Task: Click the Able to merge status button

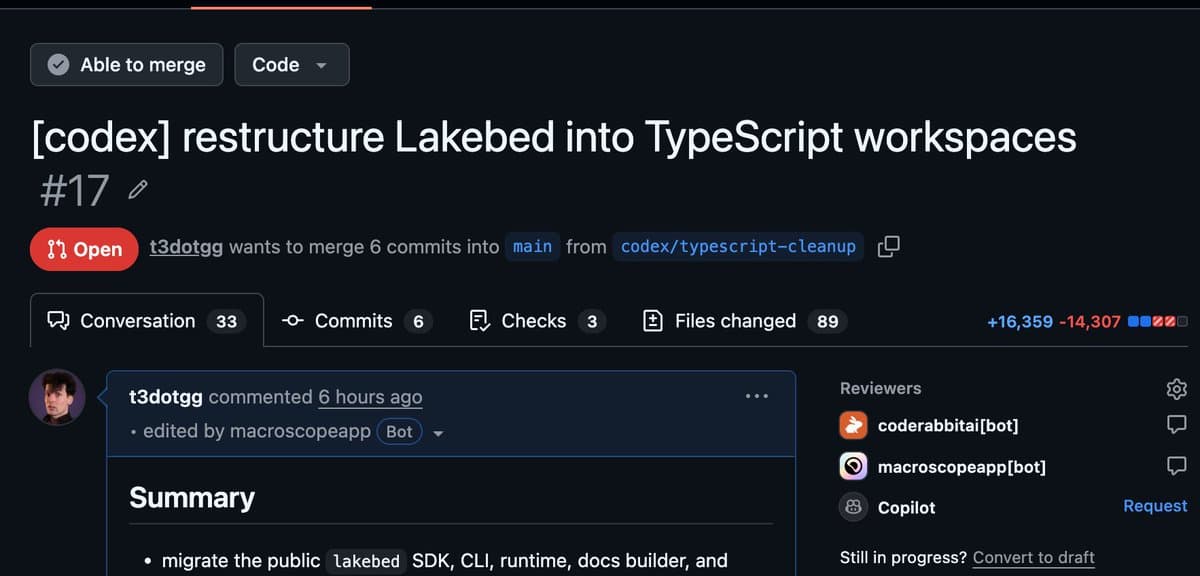Action: point(127,64)
